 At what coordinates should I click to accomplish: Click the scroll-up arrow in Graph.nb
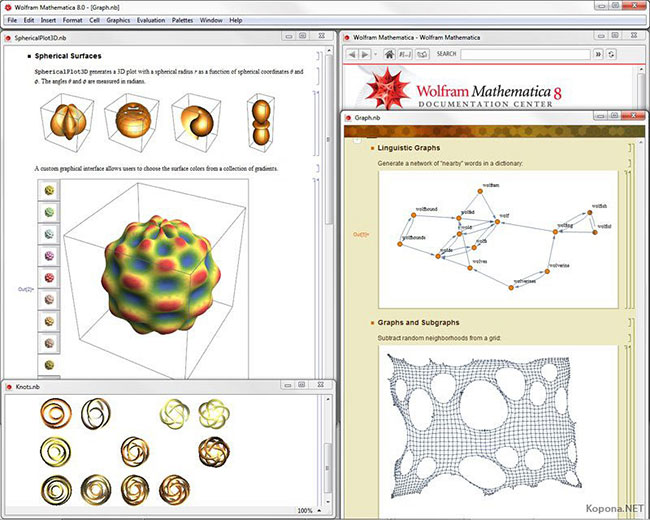coord(642,142)
